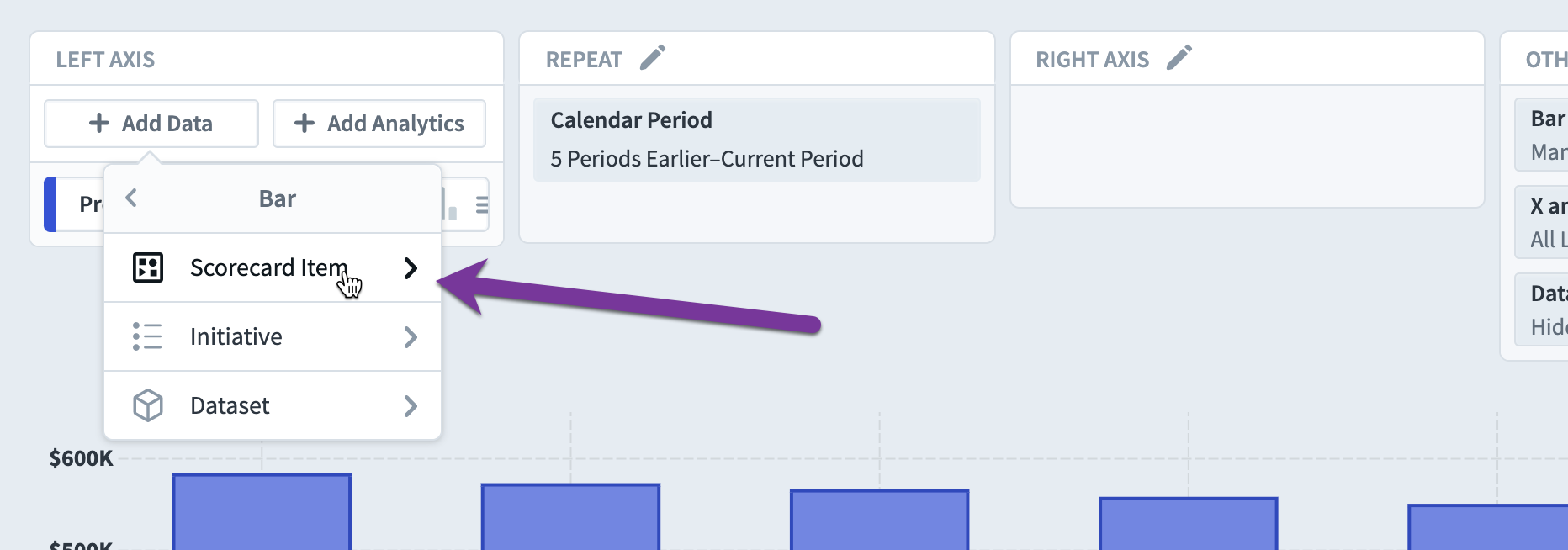The width and height of the screenshot is (1568, 550).
Task: Click the Repeat panel pencil edit icon
Action: pyautogui.click(x=653, y=58)
